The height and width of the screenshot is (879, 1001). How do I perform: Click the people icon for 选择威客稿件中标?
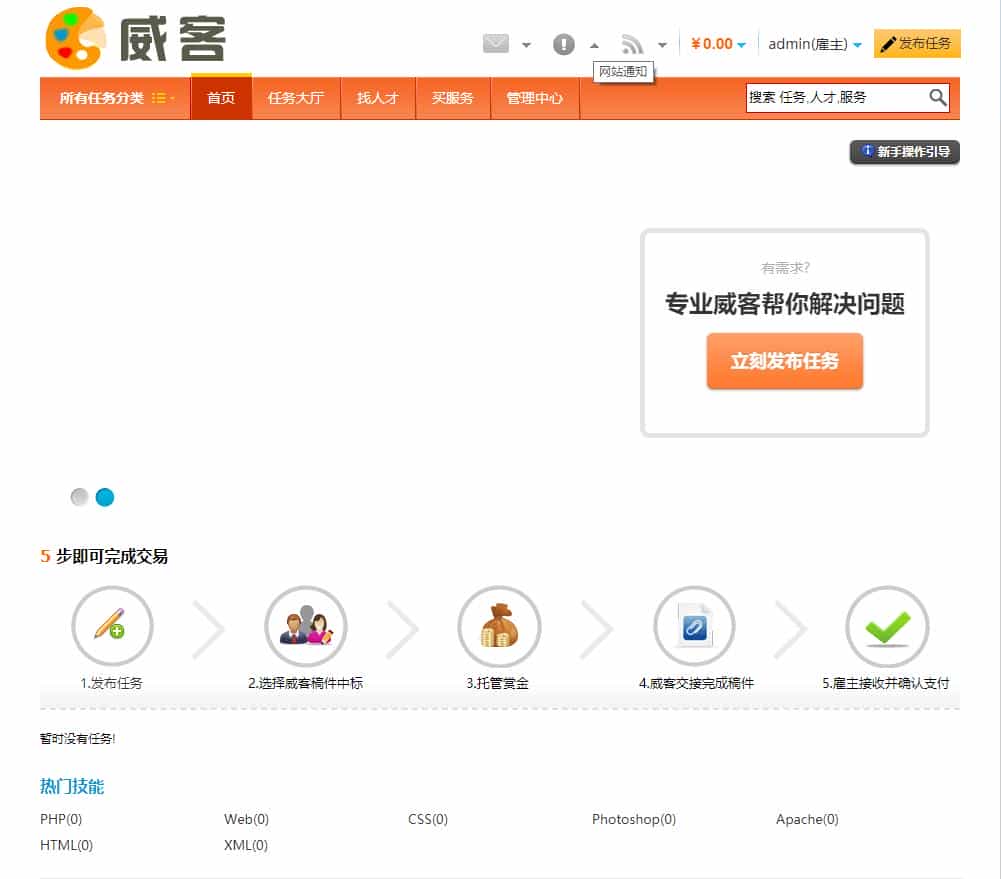[306, 626]
